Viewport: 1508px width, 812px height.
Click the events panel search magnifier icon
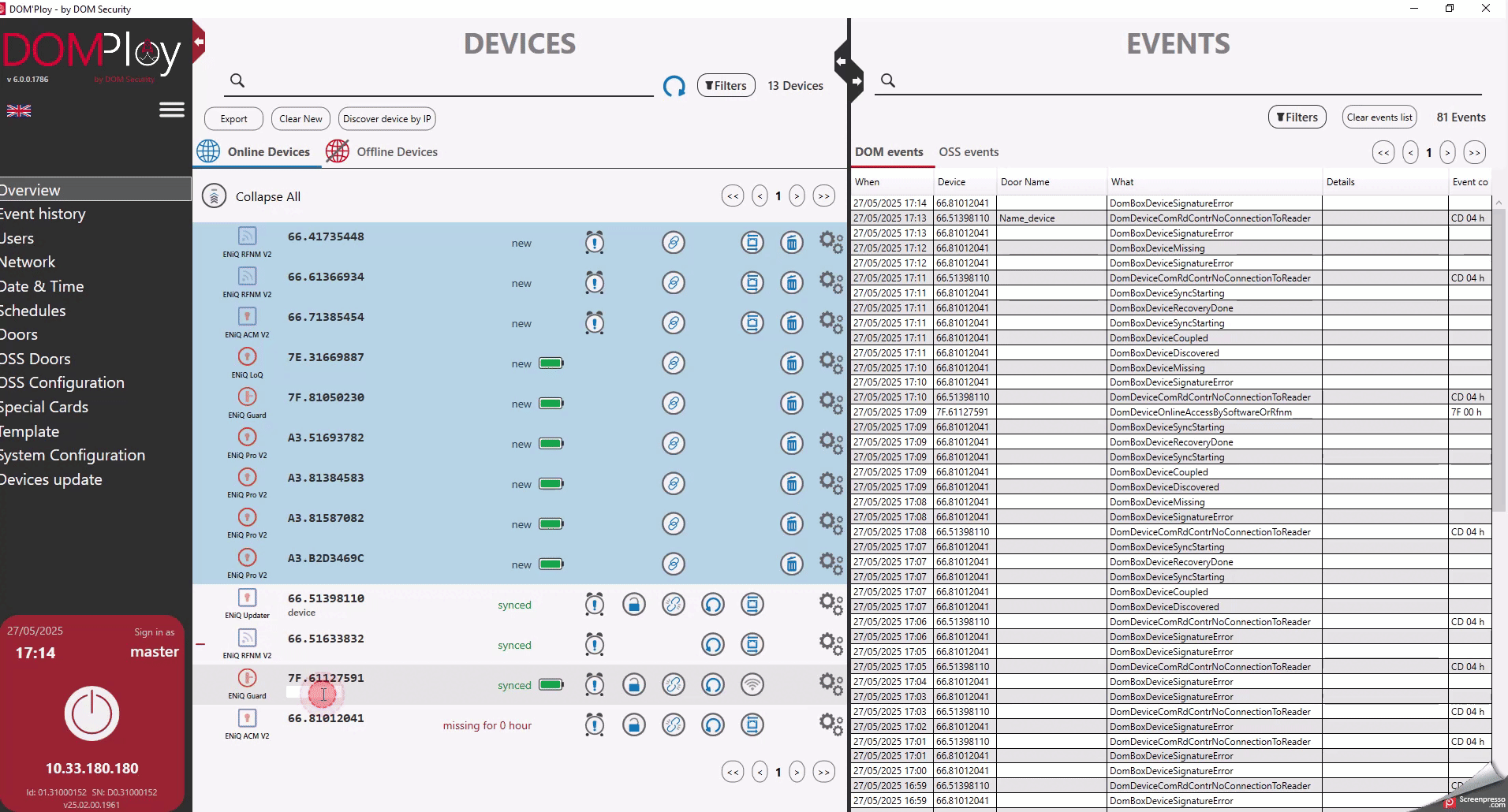888,80
